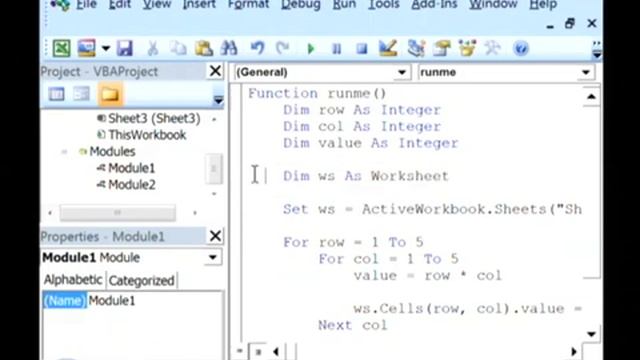Screen dimensions: 640x360
Task: Open the Format menu
Action: (248, 4)
